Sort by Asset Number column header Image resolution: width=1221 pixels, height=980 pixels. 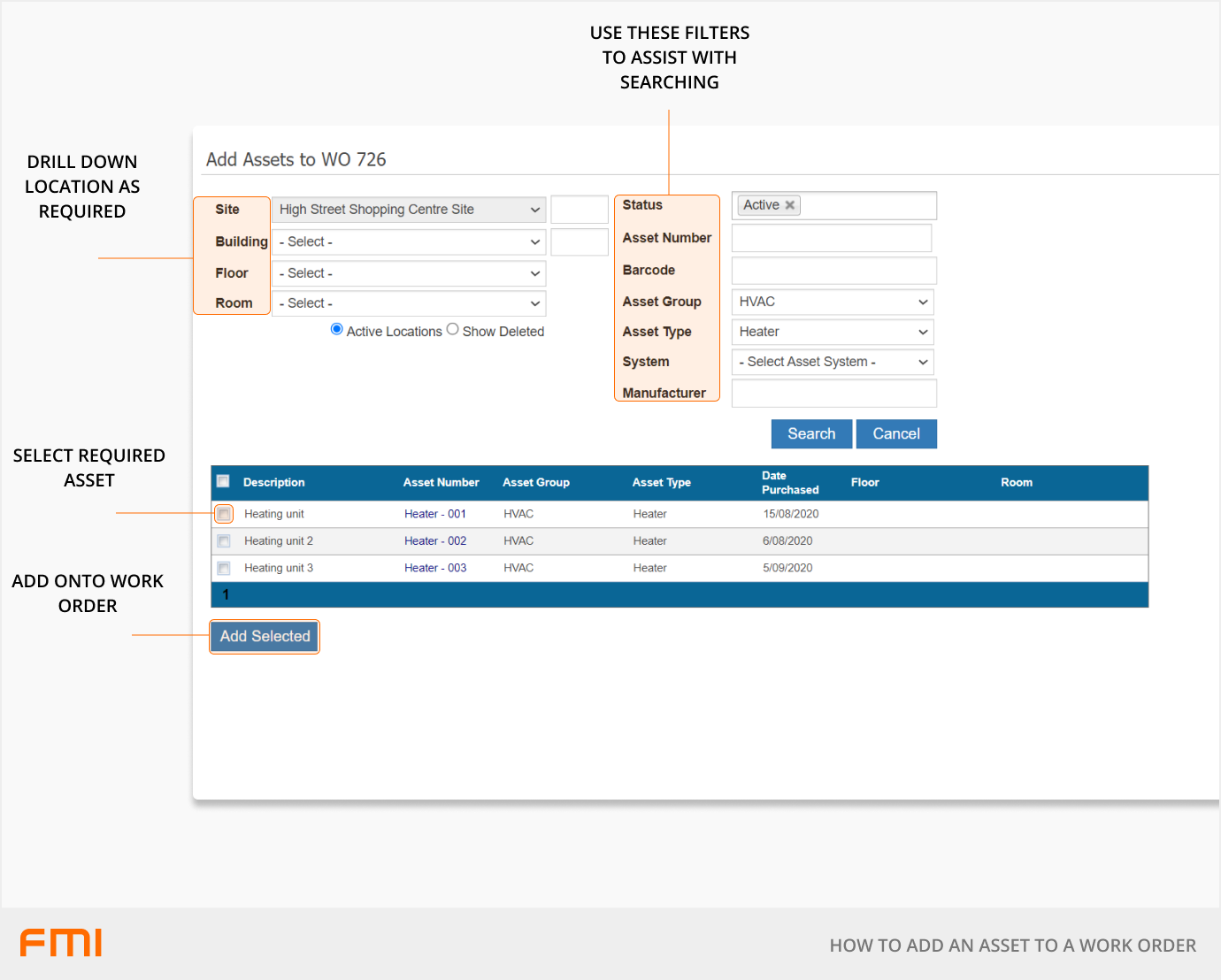tap(441, 483)
